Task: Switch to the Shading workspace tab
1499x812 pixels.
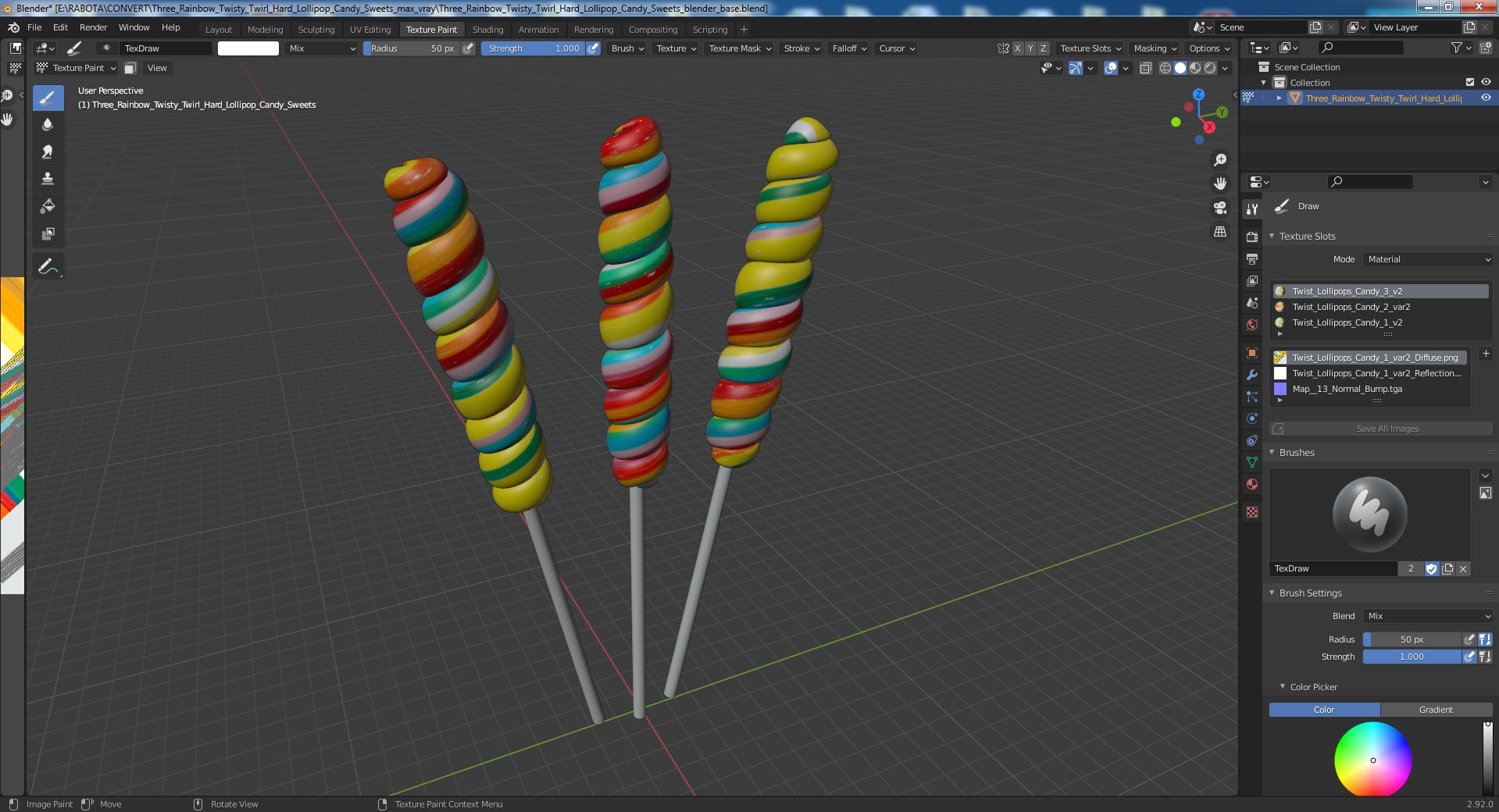Action: click(x=487, y=30)
